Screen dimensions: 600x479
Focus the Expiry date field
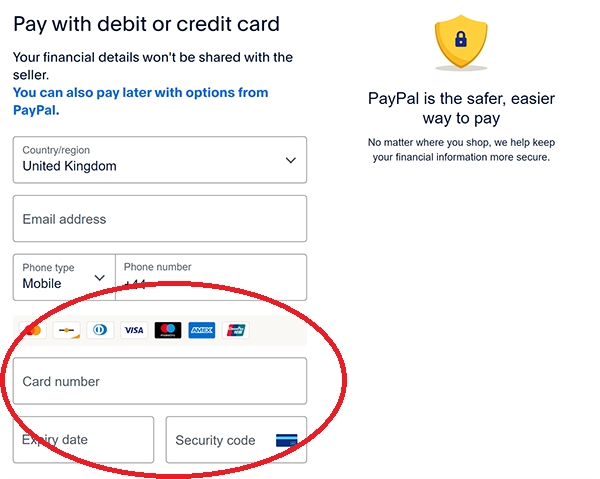coord(83,440)
